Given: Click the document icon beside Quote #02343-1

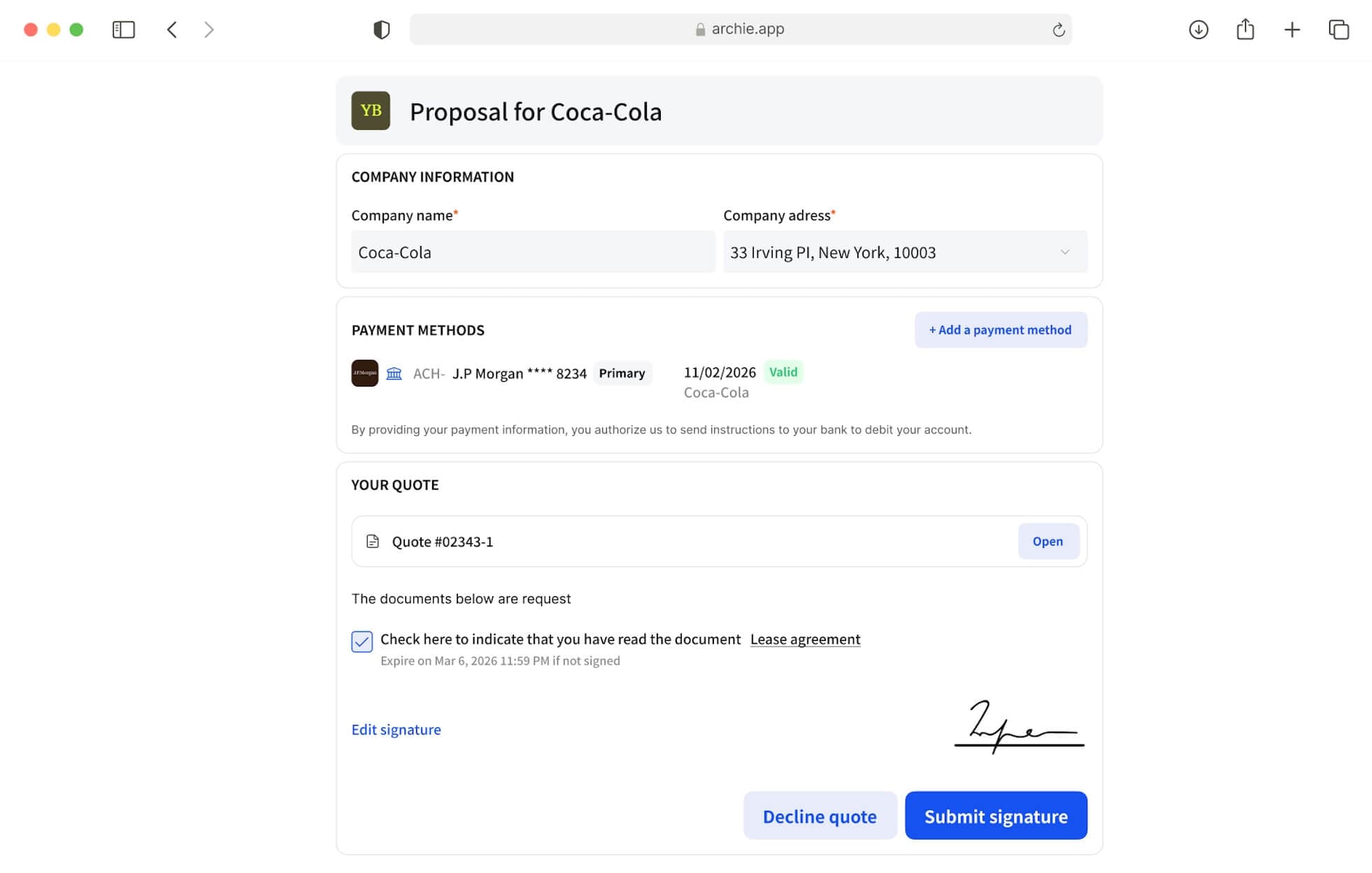Looking at the screenshot, I should [x=371, y=541].
